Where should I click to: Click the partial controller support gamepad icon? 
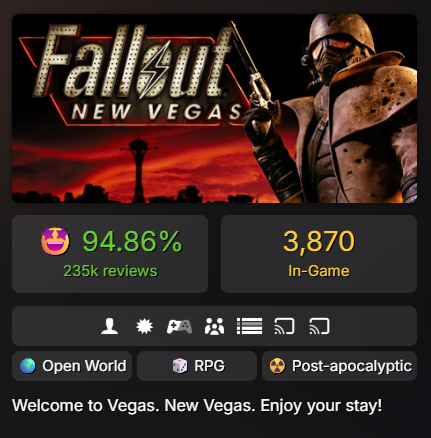tap(179, 326)
